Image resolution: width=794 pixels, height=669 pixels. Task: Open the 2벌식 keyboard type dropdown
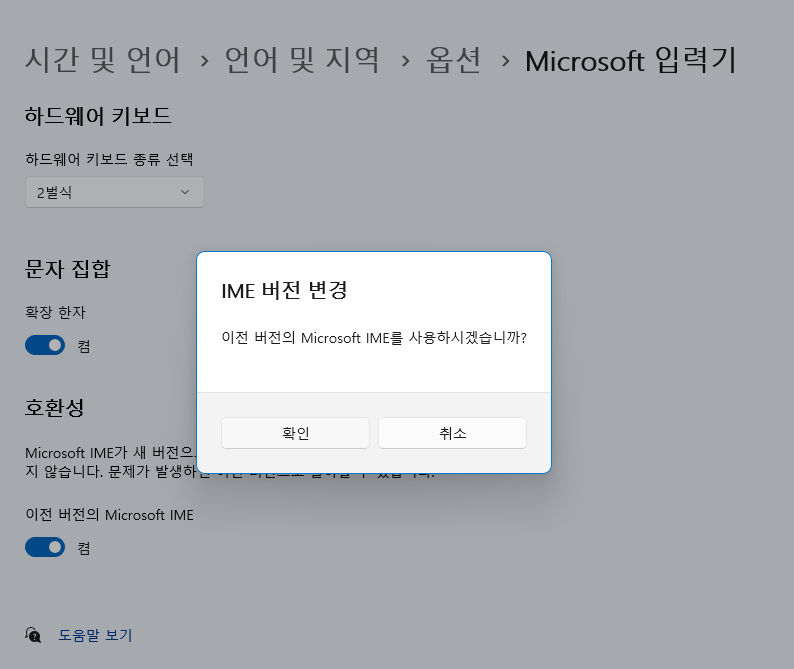(115, 192)
